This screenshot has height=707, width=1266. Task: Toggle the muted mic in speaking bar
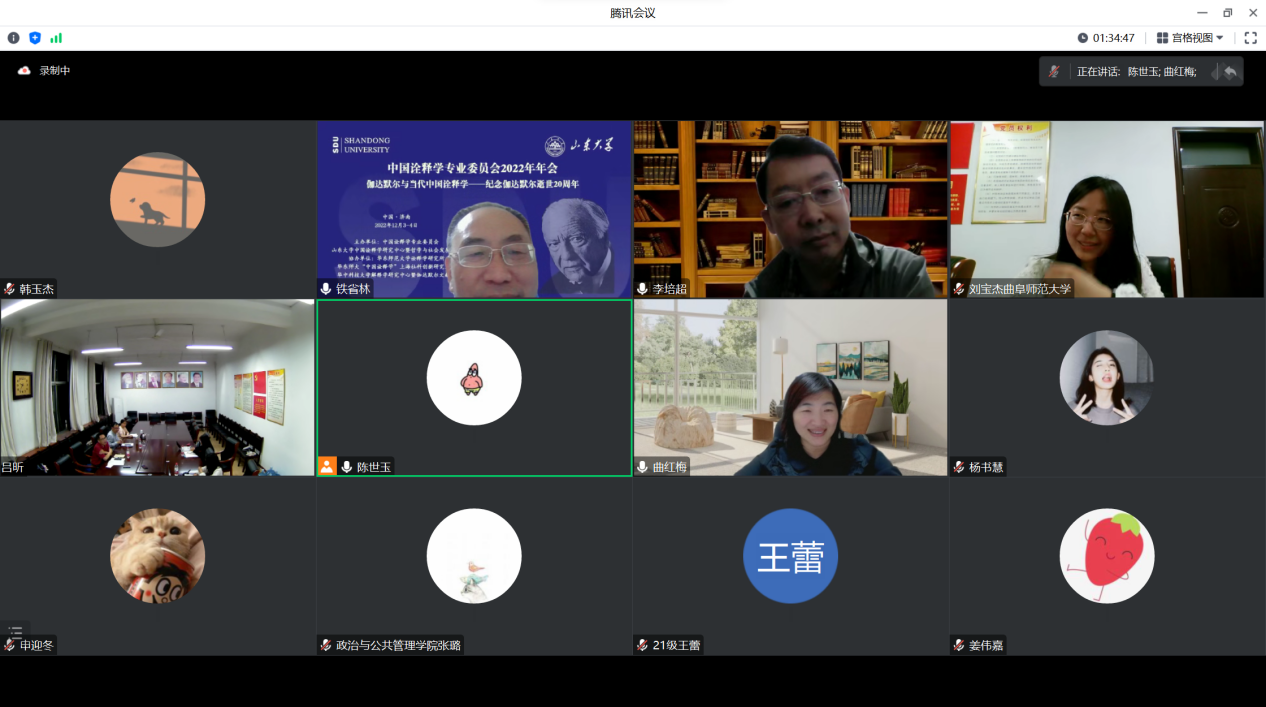coord(1054,72)
